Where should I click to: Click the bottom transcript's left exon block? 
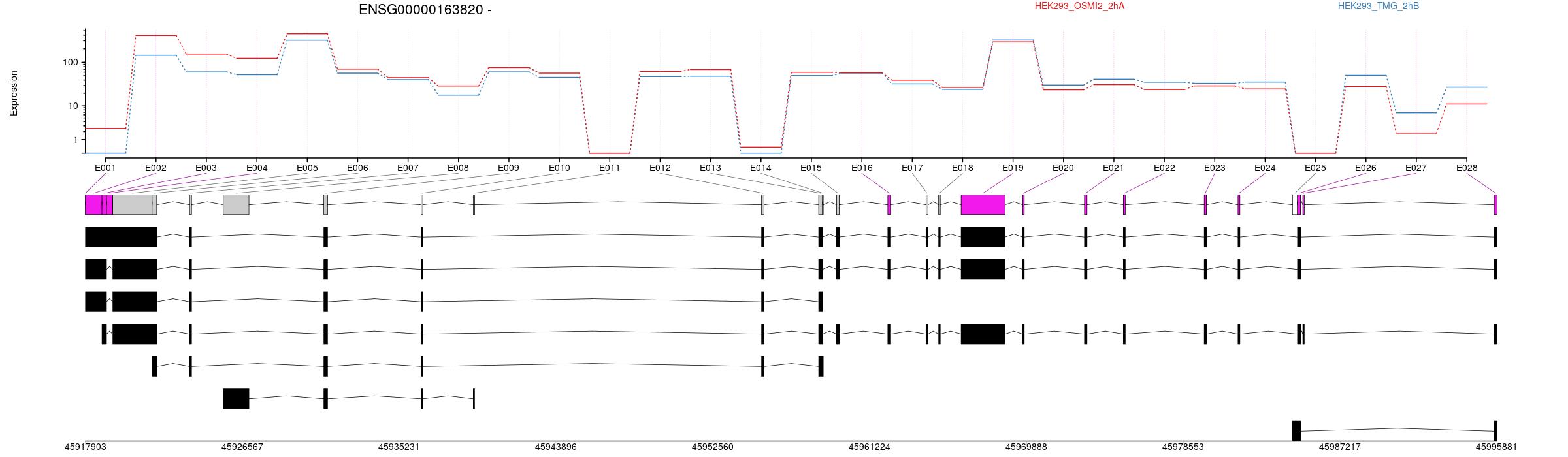(1296, 431)
